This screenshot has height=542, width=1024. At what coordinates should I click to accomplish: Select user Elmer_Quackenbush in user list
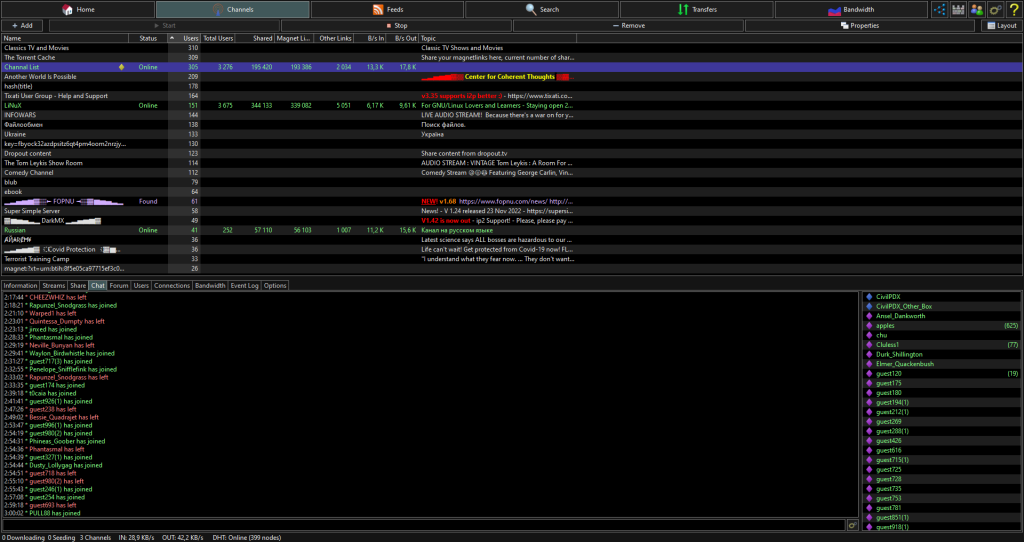942,364
